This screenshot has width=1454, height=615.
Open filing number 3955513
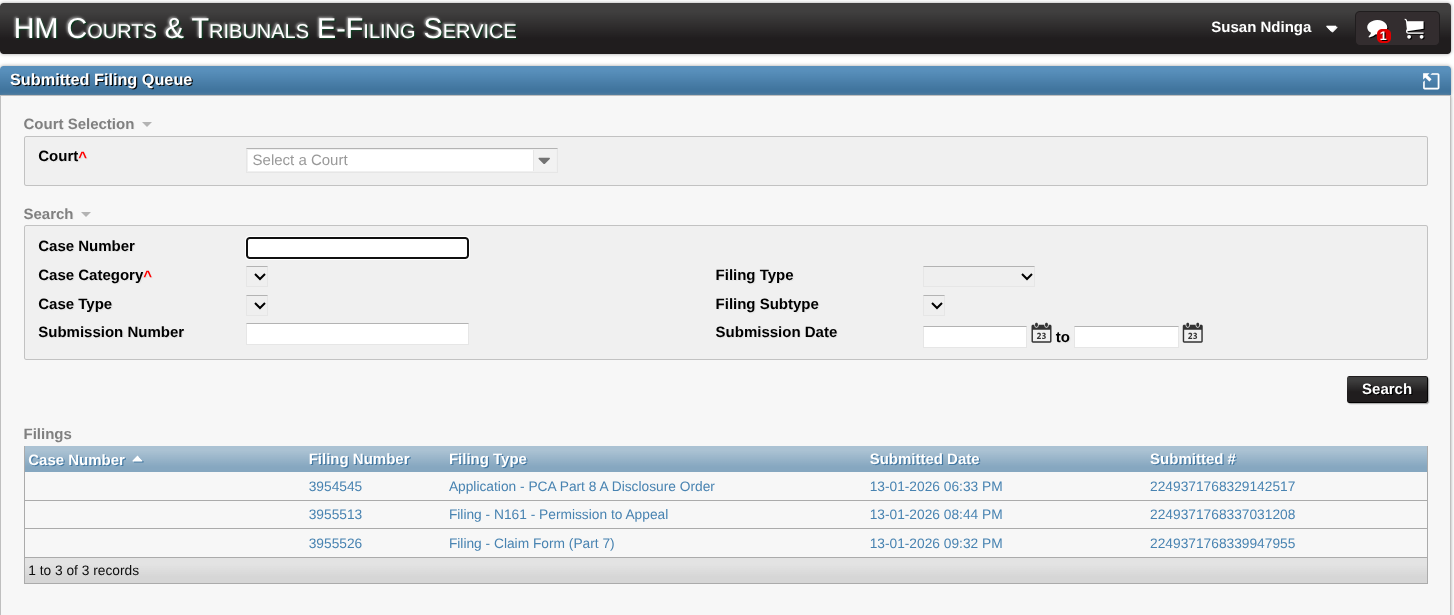click(336, 515)
